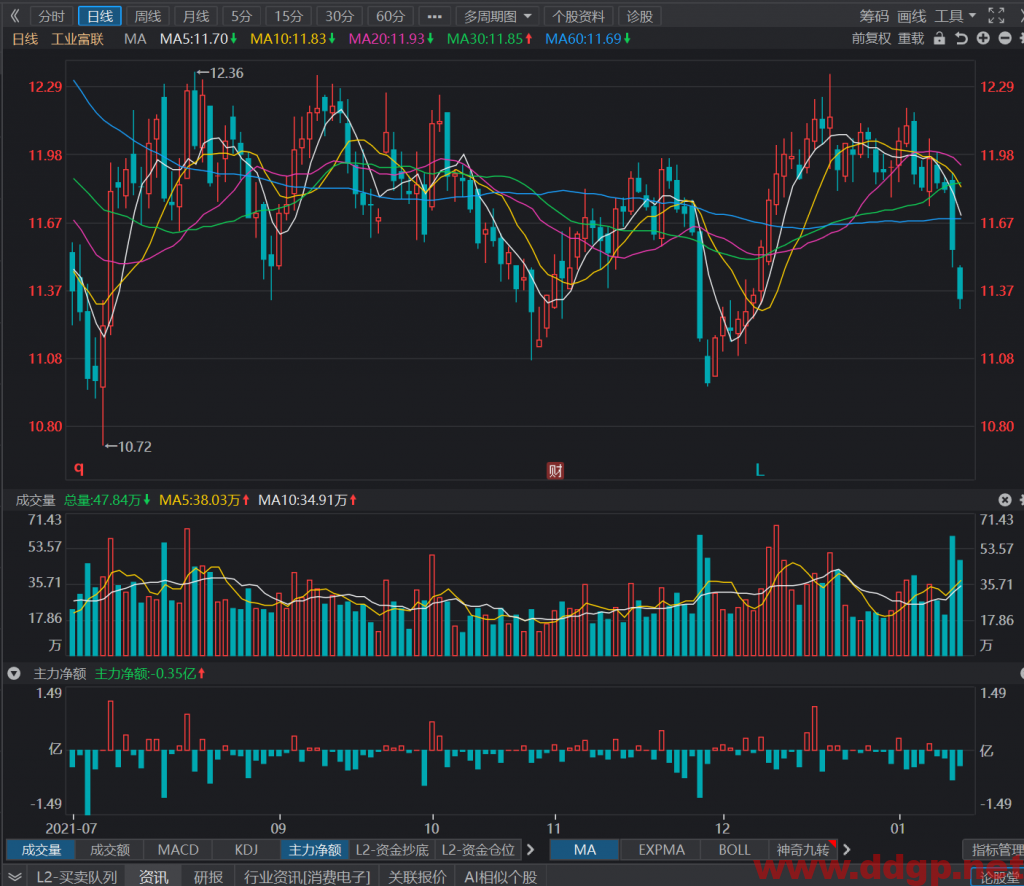Image resolution: width=1024 pixels, height=886 pixels.
Task: Click the 工业富联 stock name
Action: point(78,39)
